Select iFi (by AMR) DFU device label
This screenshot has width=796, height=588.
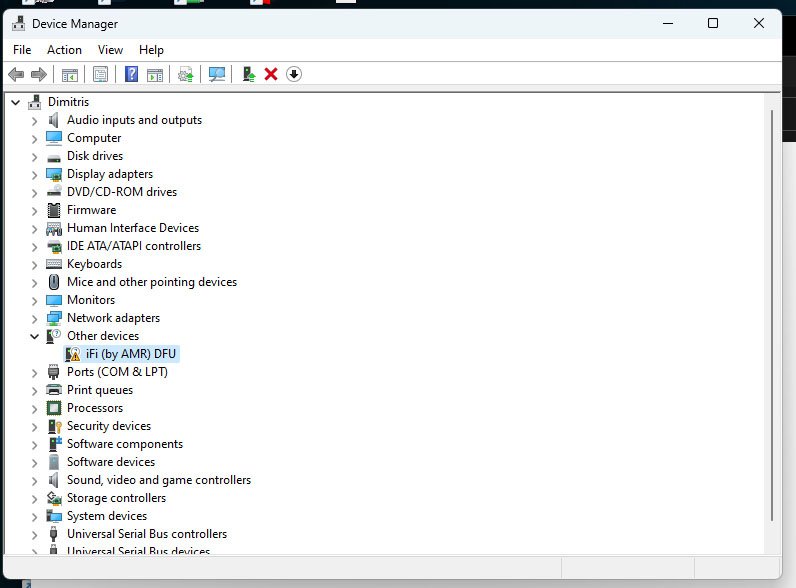coord(131,354)
